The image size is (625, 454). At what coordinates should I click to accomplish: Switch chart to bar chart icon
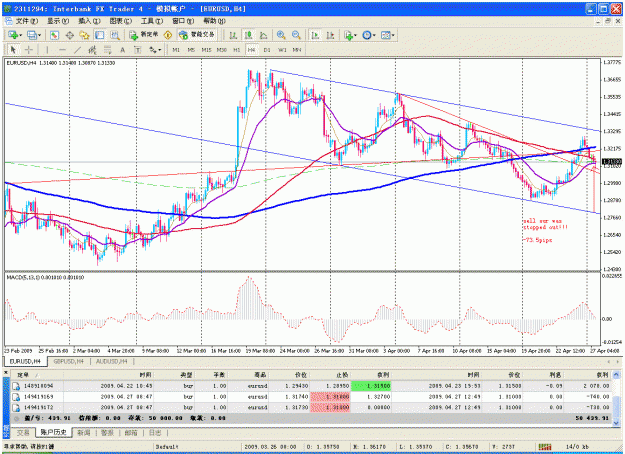pos(233,35)
